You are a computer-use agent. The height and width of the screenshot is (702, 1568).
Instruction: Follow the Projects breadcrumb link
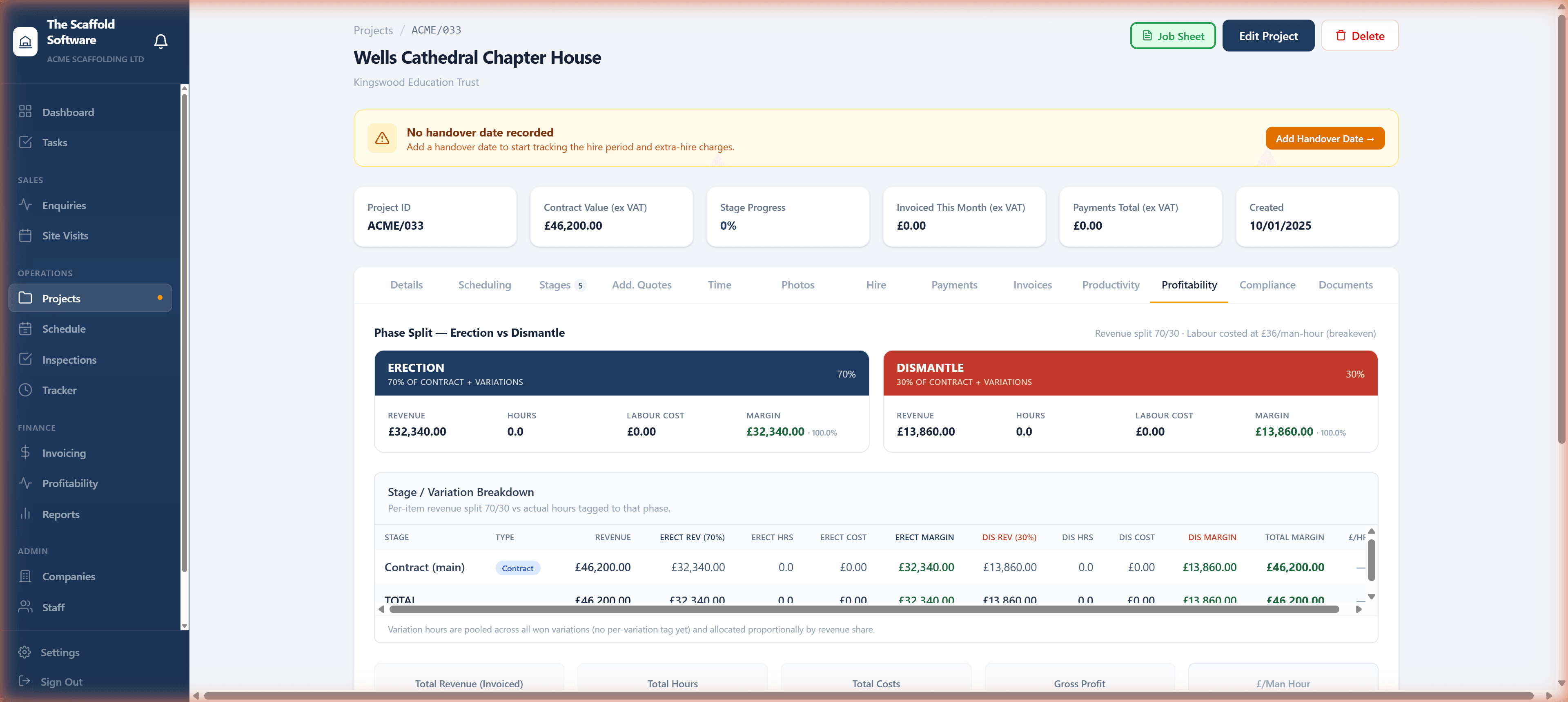tap(373, 30)
